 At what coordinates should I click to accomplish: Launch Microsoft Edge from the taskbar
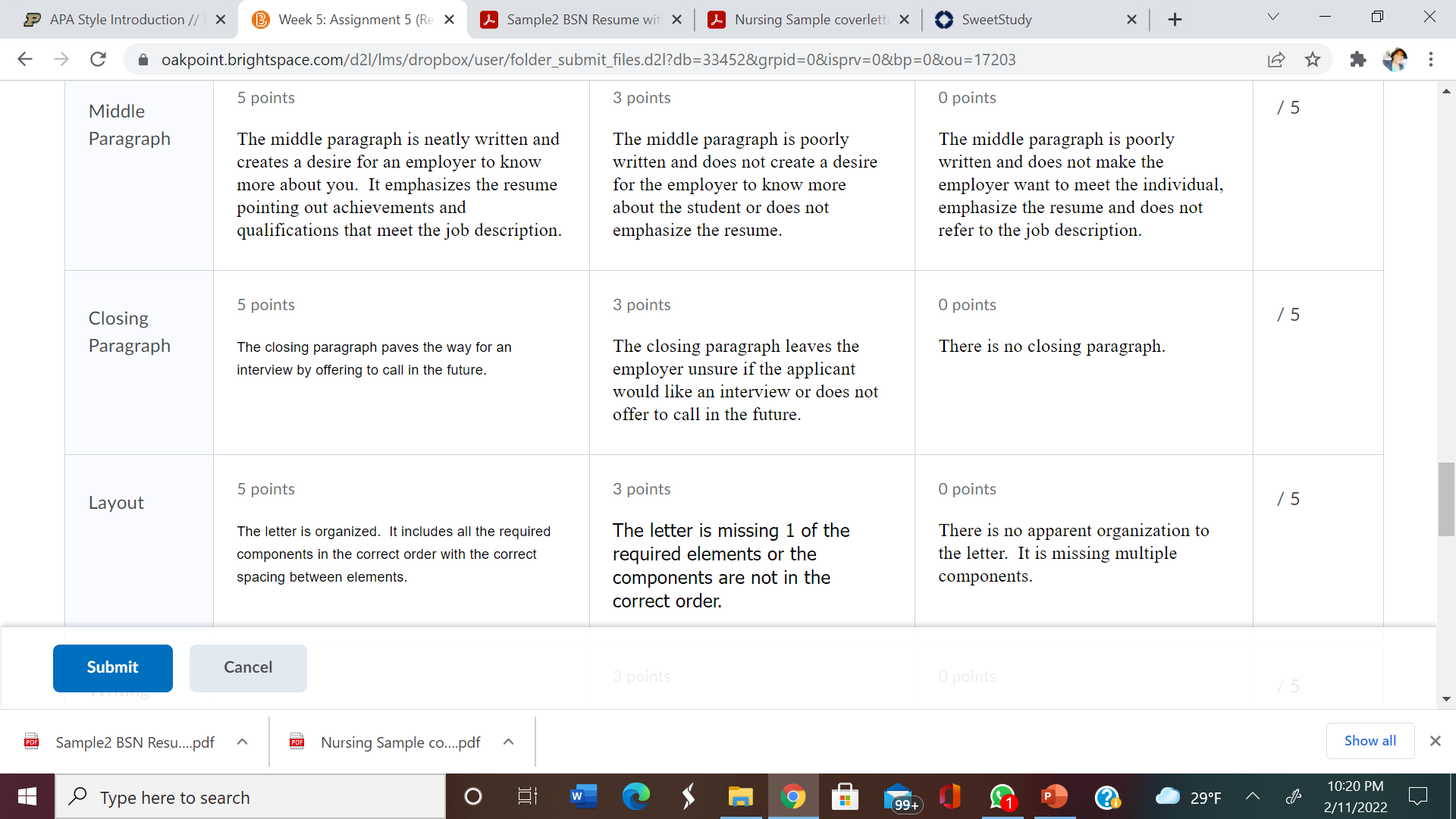pos(636,796)
